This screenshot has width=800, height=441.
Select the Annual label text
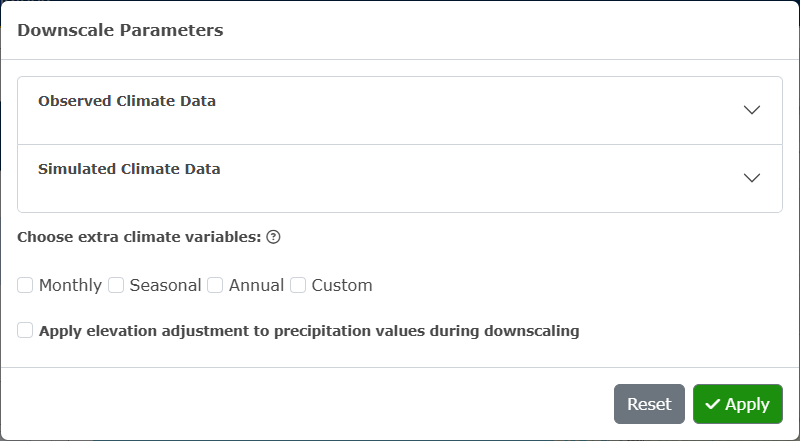click(x=256, y=285)
